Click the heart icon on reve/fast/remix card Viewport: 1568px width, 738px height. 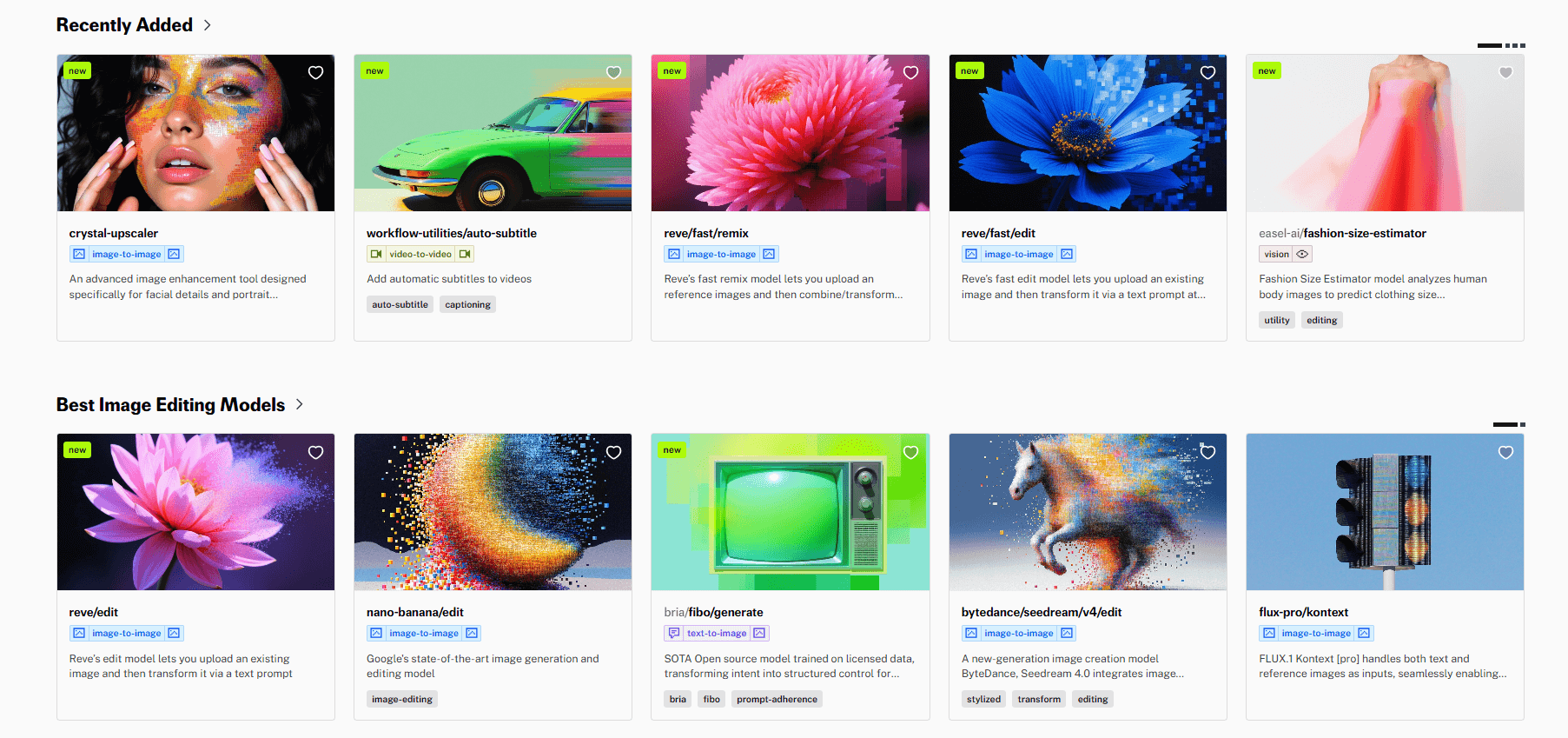(910, 73)
